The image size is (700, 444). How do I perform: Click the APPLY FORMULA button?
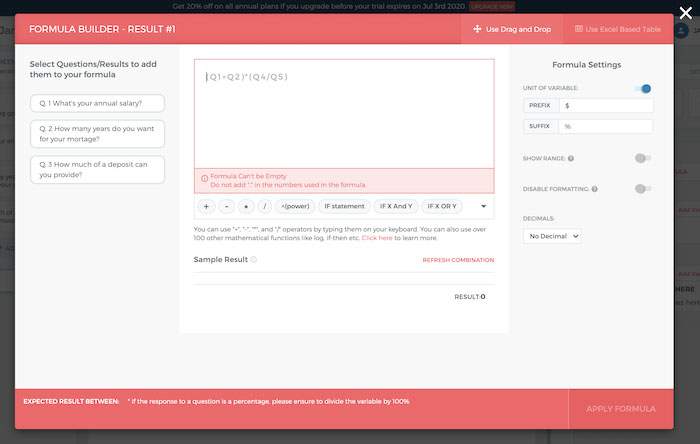(x=621, y=409)
